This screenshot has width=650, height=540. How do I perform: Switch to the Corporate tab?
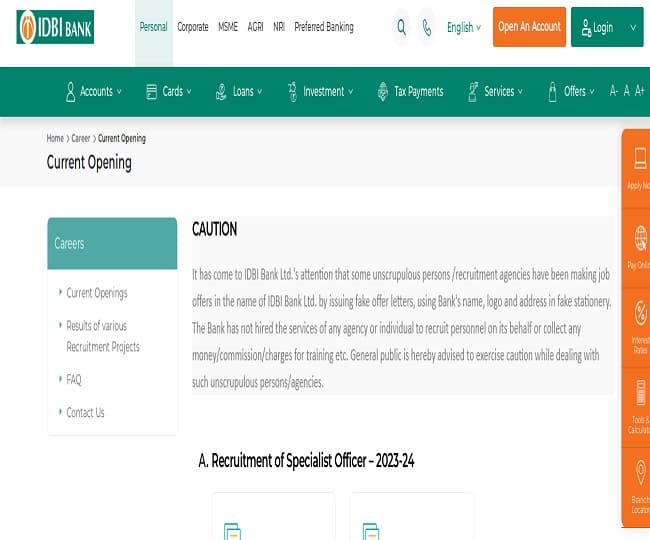(x=193, y=27)
